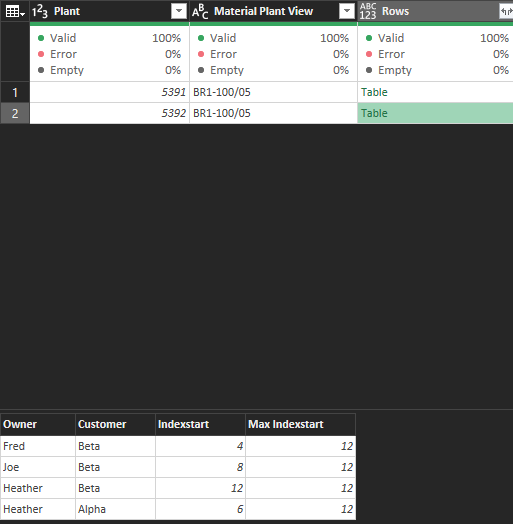Click Max Indexstart 12 in Fred's row
This screenshot has width=513, height=524.
tap(300, 446)
